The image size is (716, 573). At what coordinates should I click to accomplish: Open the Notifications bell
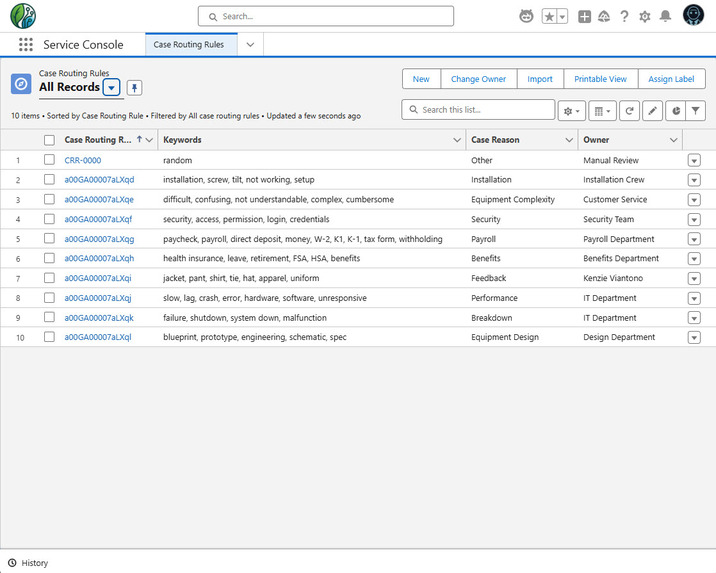click(665, 16)
